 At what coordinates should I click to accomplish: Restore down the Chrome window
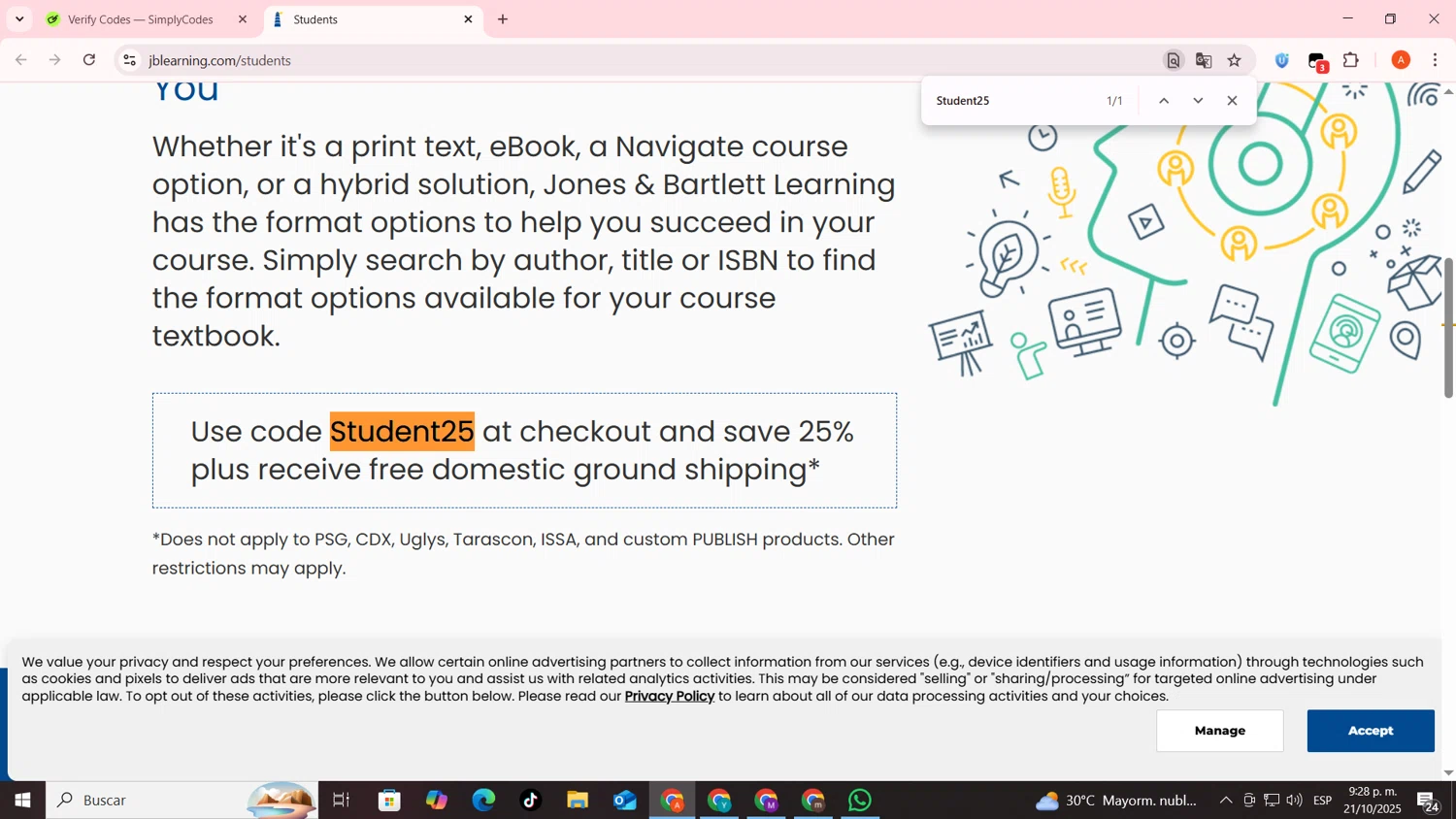[x=1391, y=18]
